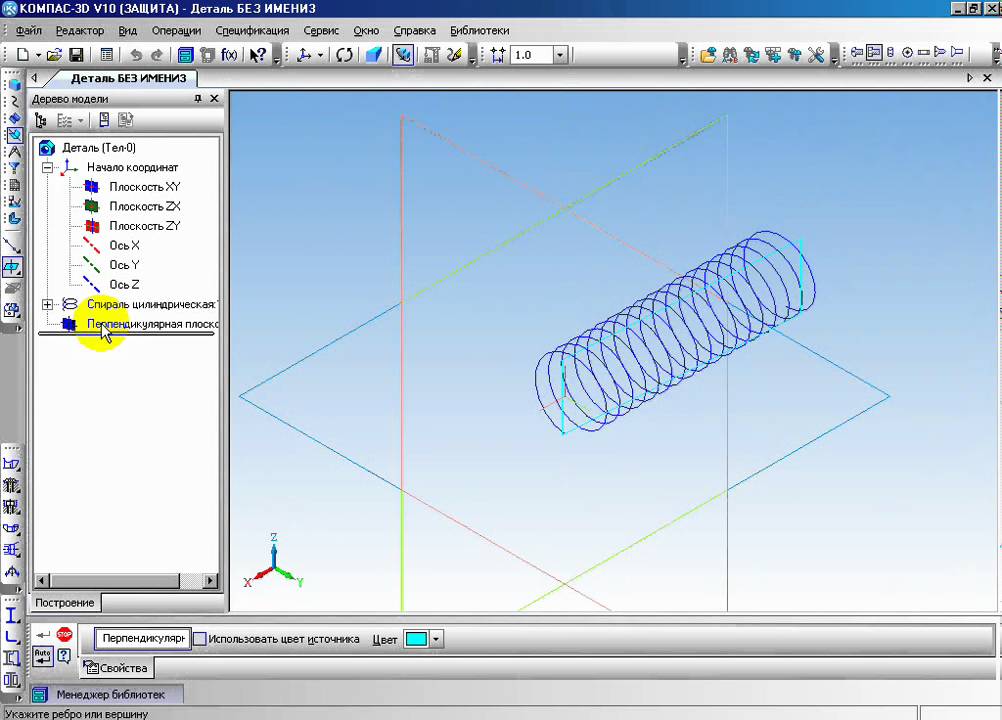1002x720 pixels.
Task: Open the Справка menu
Action: [415, 30]
